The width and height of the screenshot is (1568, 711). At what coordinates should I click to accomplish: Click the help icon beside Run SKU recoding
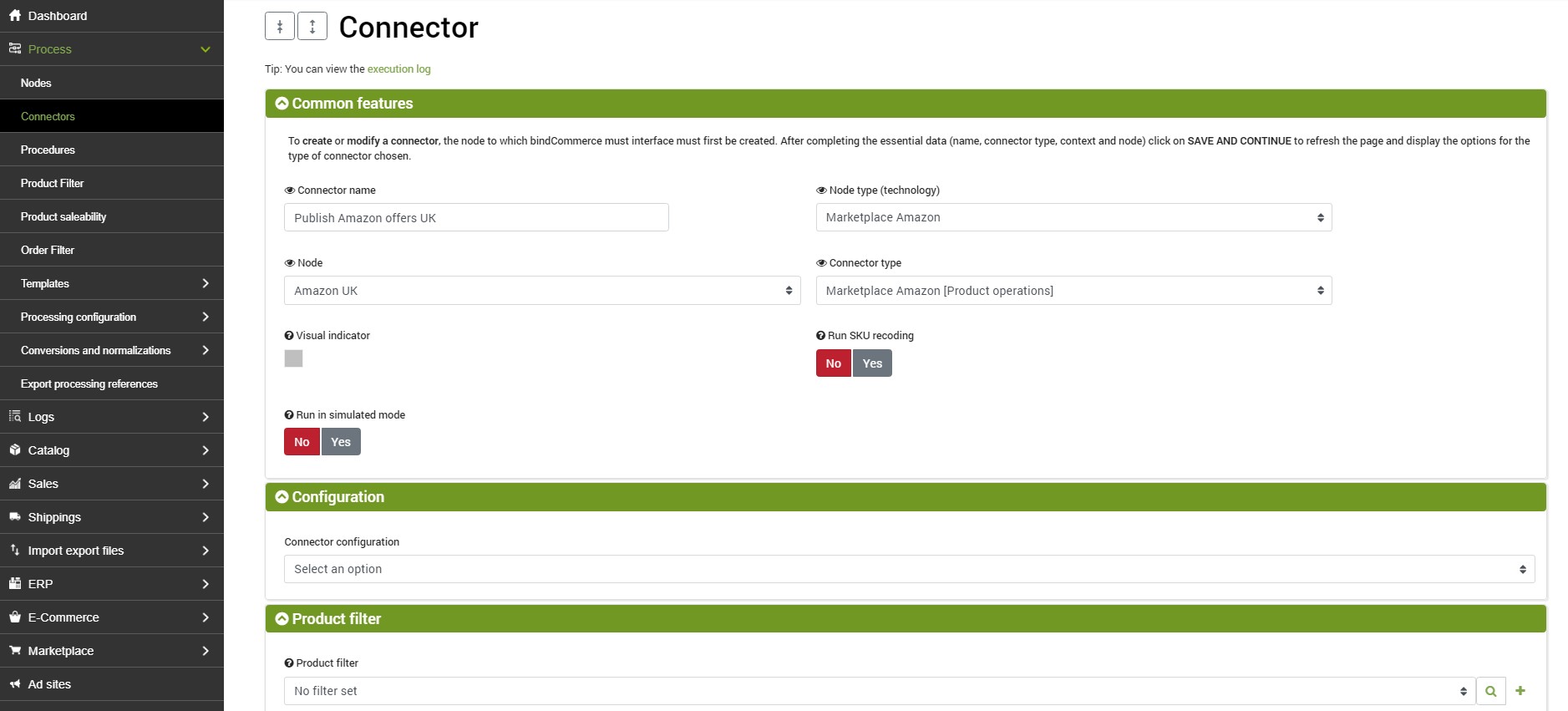tap(820, 336)
